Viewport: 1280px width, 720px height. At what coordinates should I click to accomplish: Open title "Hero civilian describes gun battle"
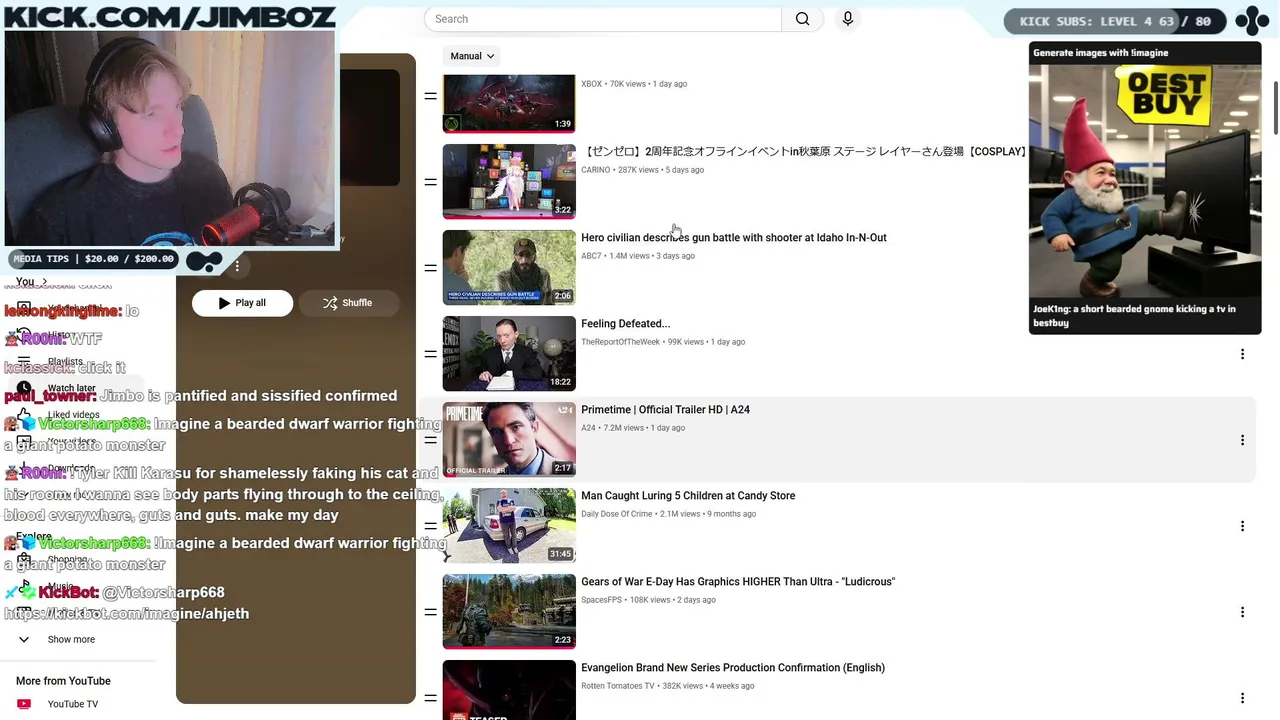[734, 238]
